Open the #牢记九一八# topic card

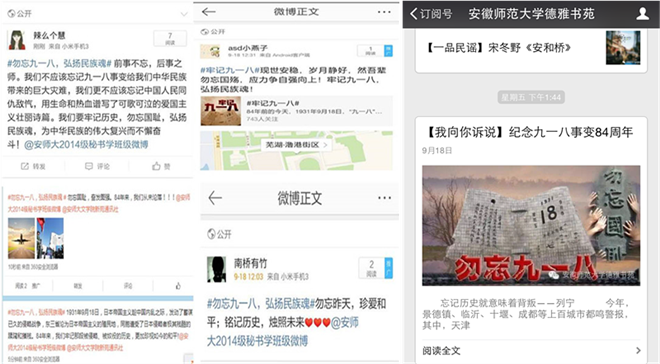[x=296, y=111]
